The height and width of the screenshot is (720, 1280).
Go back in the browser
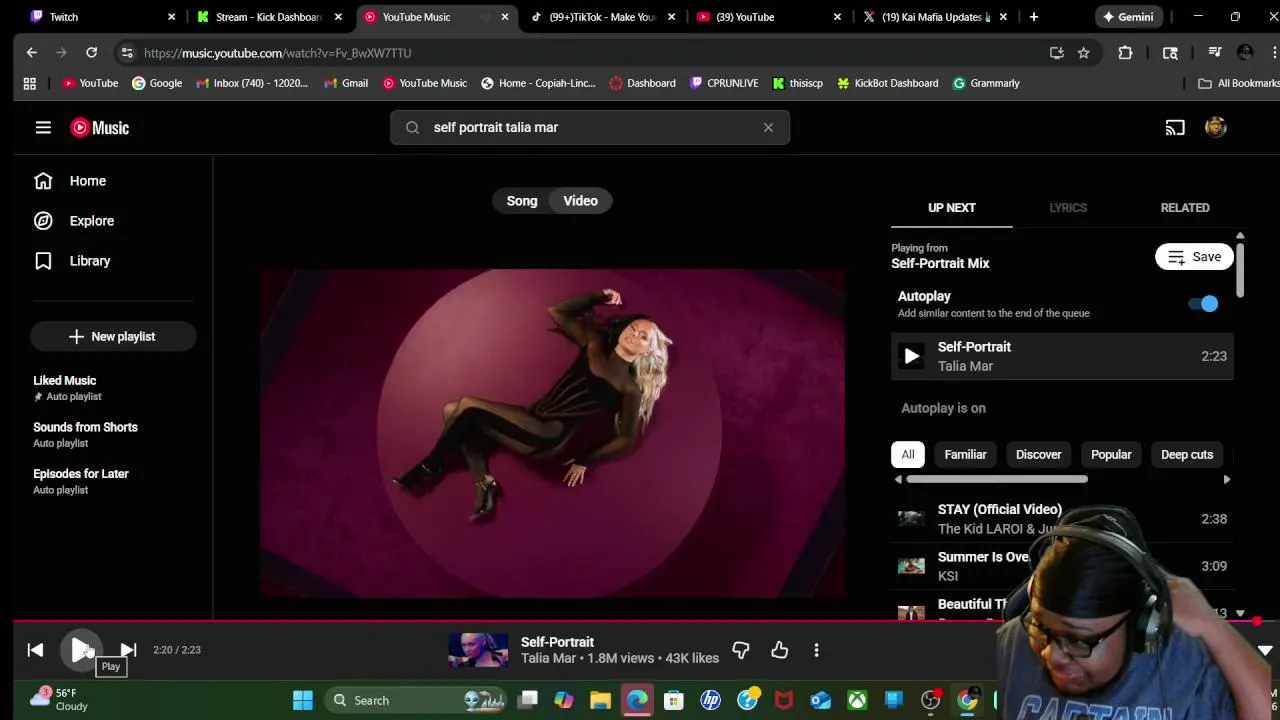(31, 53)
